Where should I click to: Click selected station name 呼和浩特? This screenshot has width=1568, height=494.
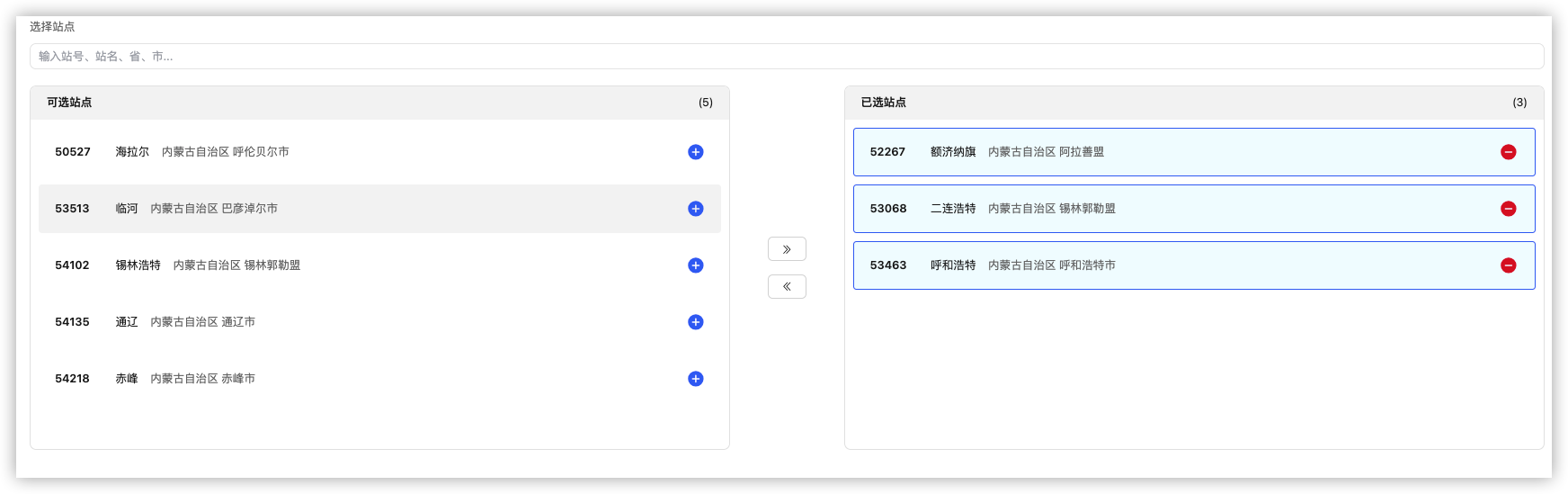(x=953, y=265)
